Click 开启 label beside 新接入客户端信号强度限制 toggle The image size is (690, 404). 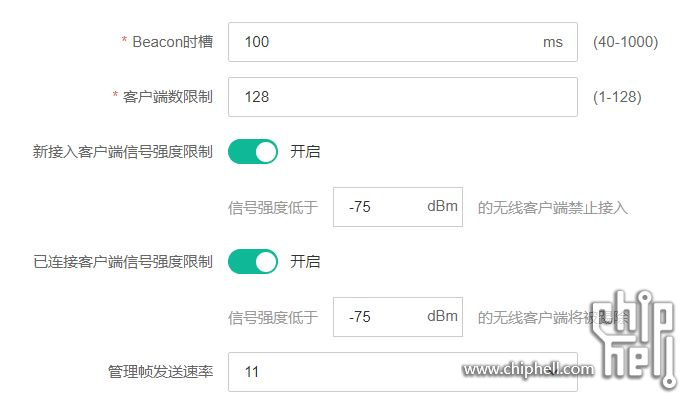click(x=305, y=152)
